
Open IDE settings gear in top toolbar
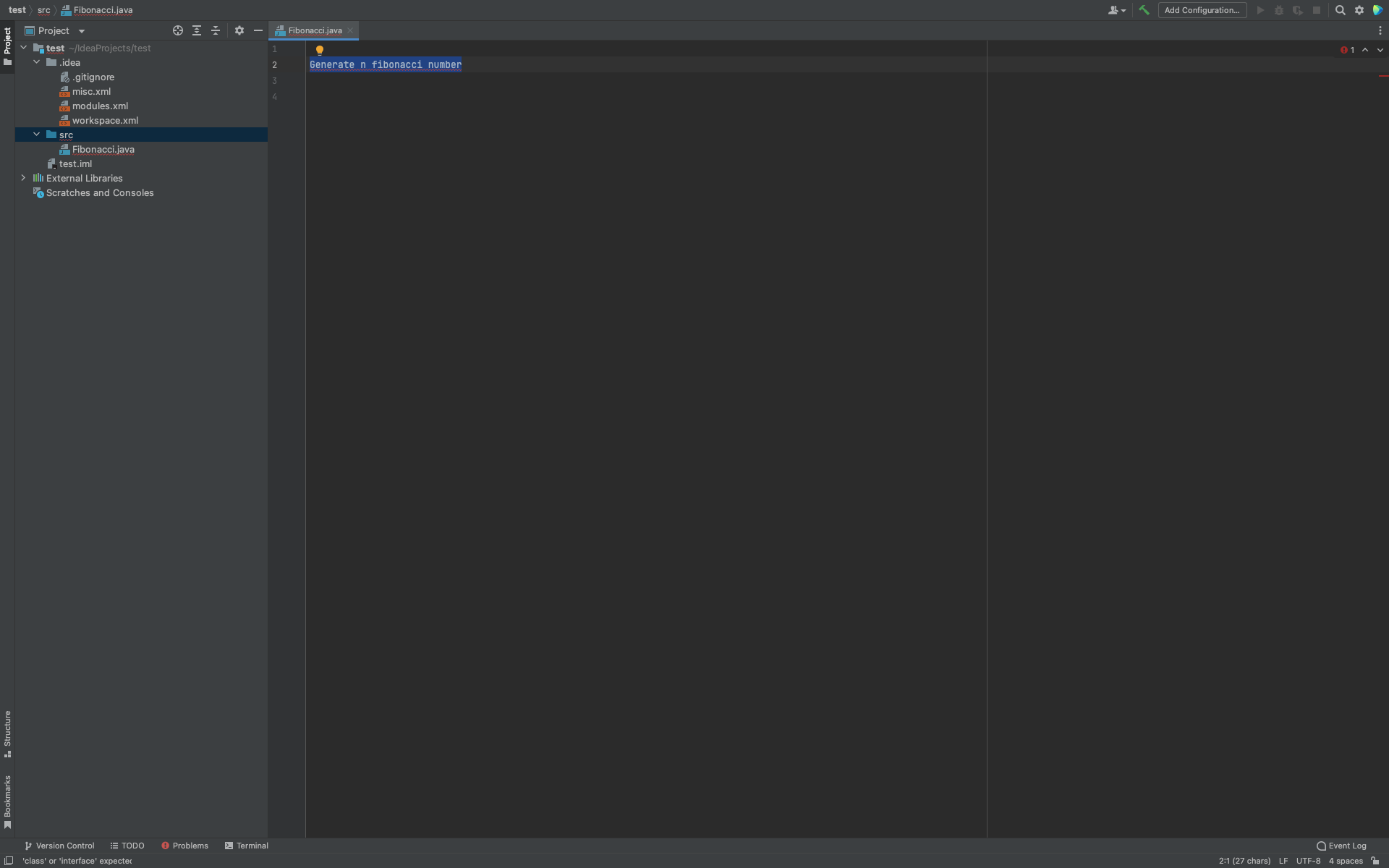[x=1359, y=10]
